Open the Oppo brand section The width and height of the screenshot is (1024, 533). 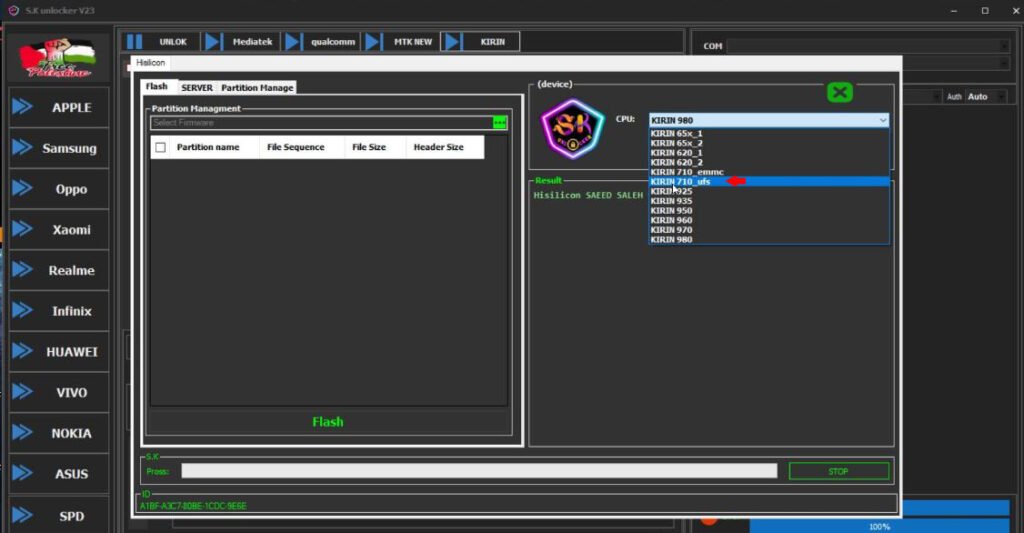coord(59,189)
